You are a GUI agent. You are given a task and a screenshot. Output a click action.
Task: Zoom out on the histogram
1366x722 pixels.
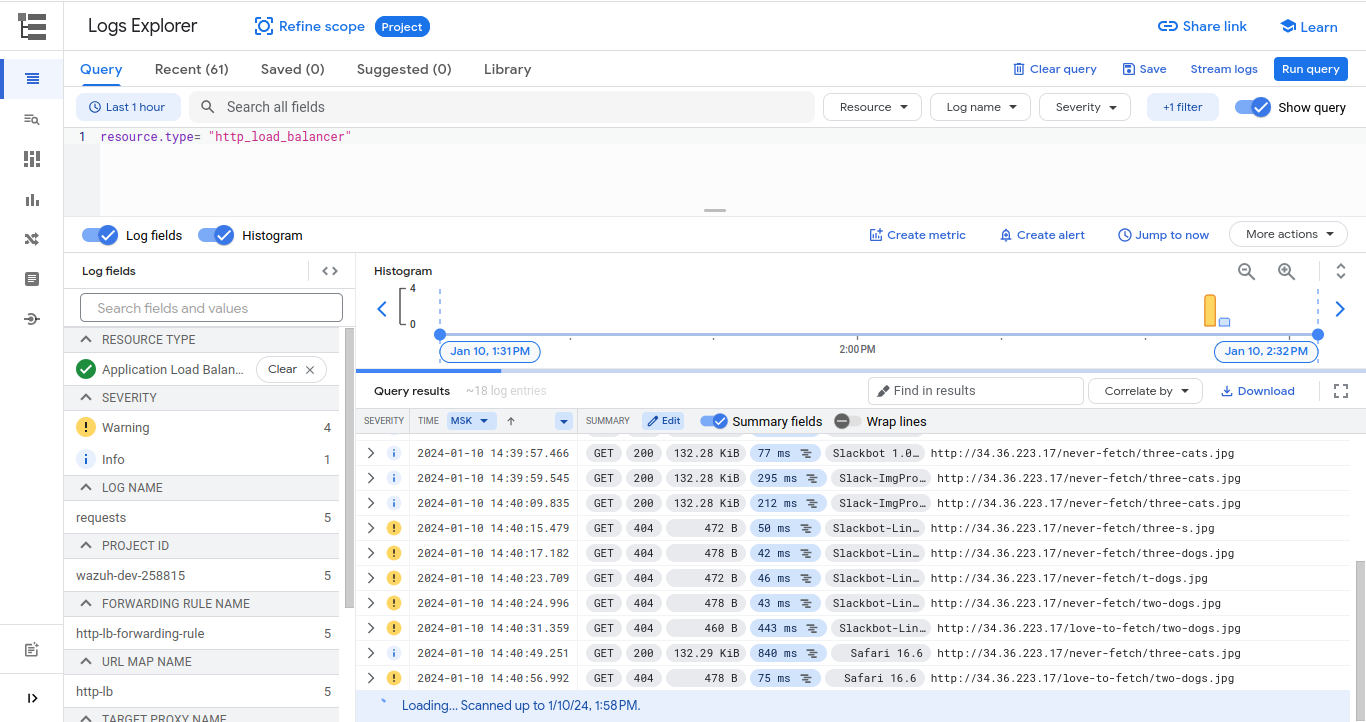(1246, 271)
